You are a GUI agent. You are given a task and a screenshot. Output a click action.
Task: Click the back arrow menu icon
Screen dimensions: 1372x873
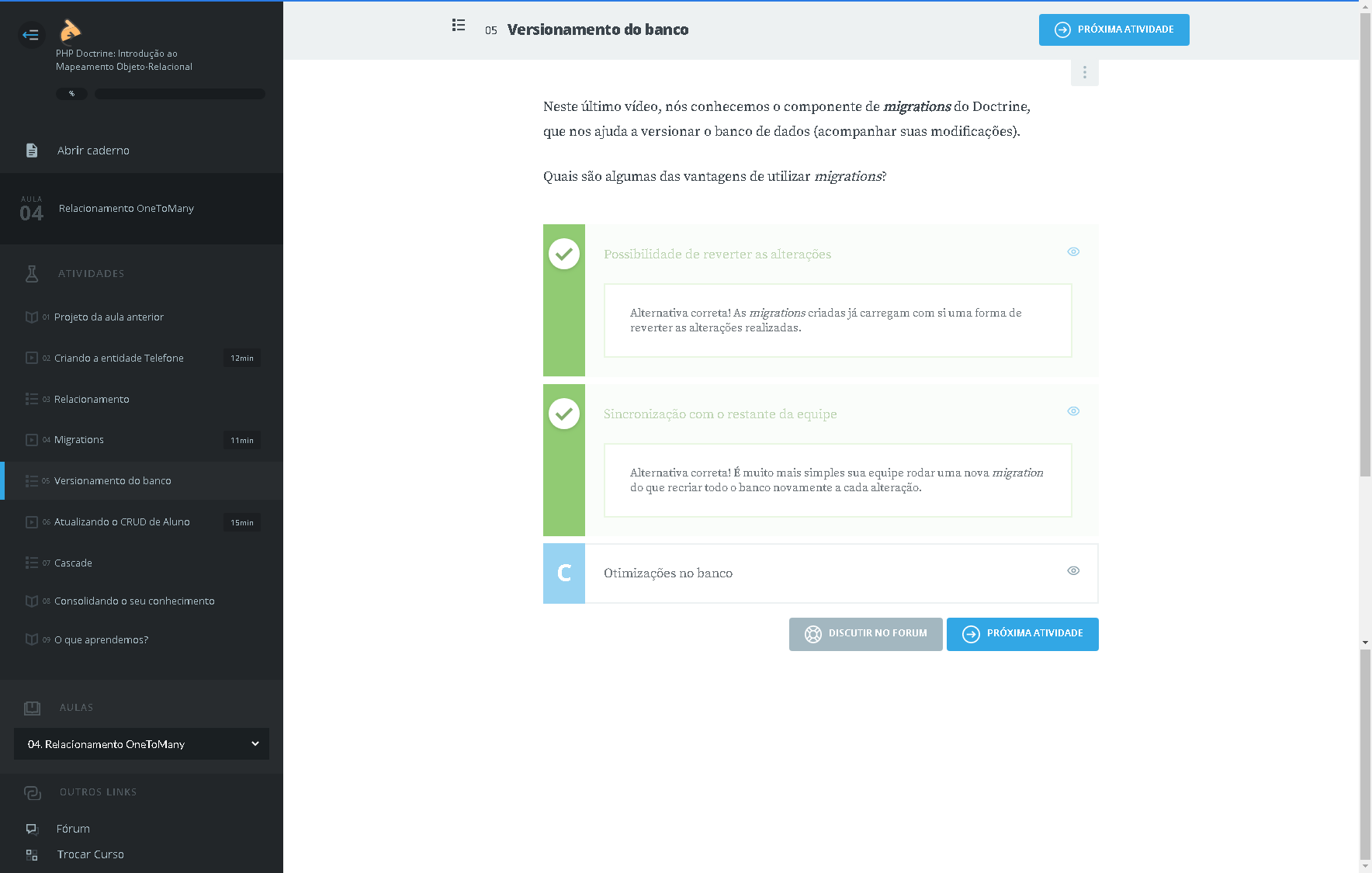click(x=31, y=34)
